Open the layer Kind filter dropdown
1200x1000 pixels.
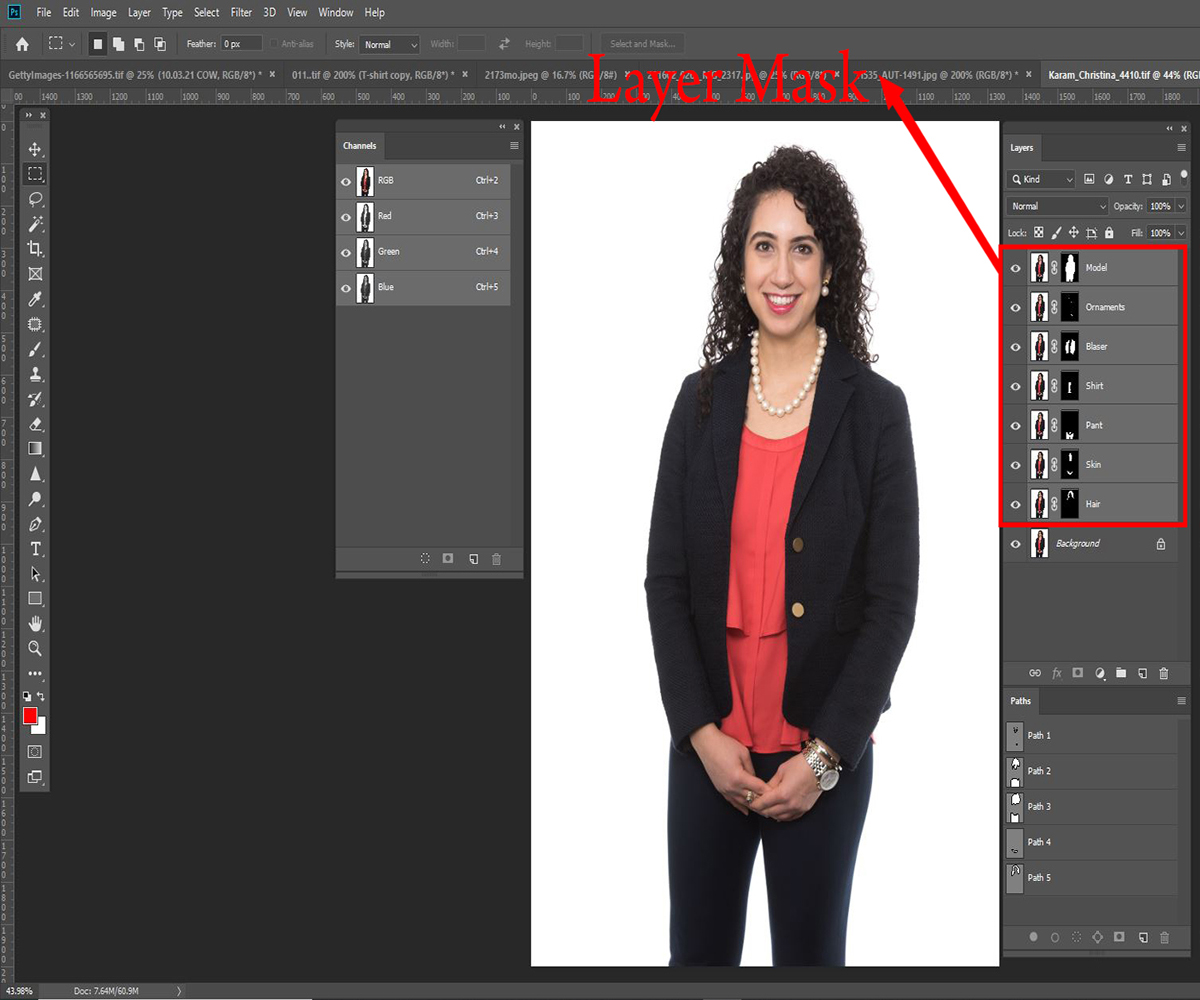[1042, 179]
